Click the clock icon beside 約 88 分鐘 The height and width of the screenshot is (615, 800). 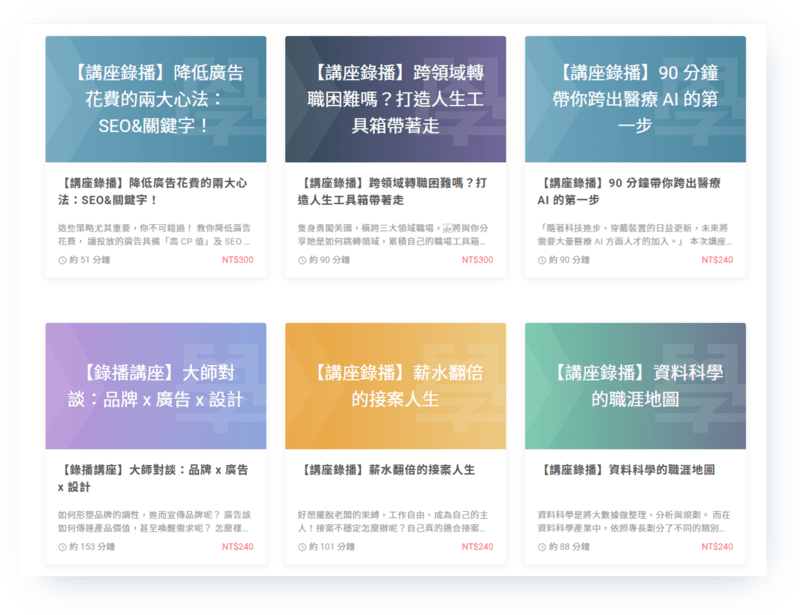[543, 547]
